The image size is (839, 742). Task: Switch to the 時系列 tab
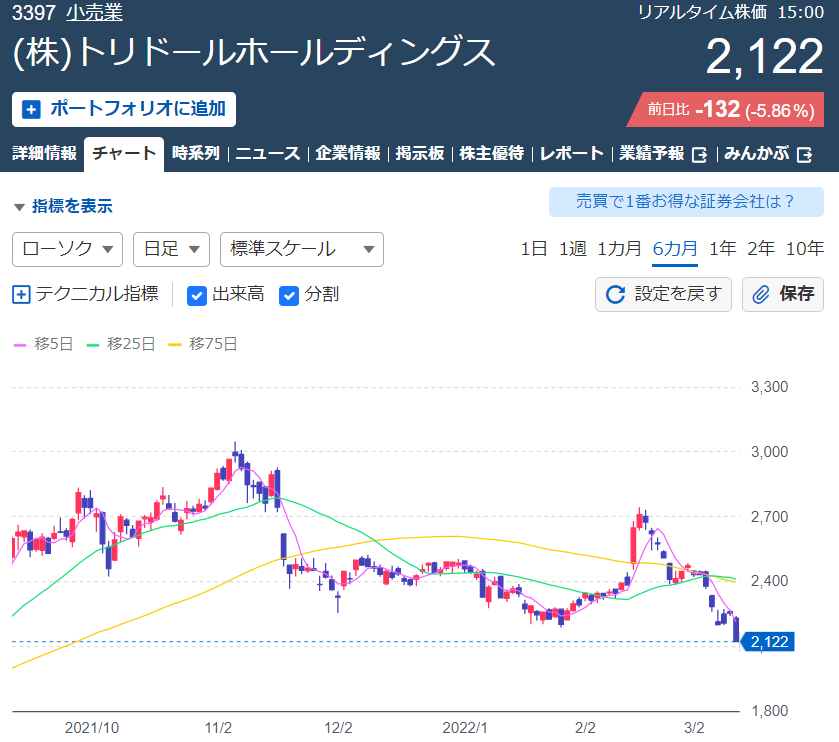click(x=196, y=154)
